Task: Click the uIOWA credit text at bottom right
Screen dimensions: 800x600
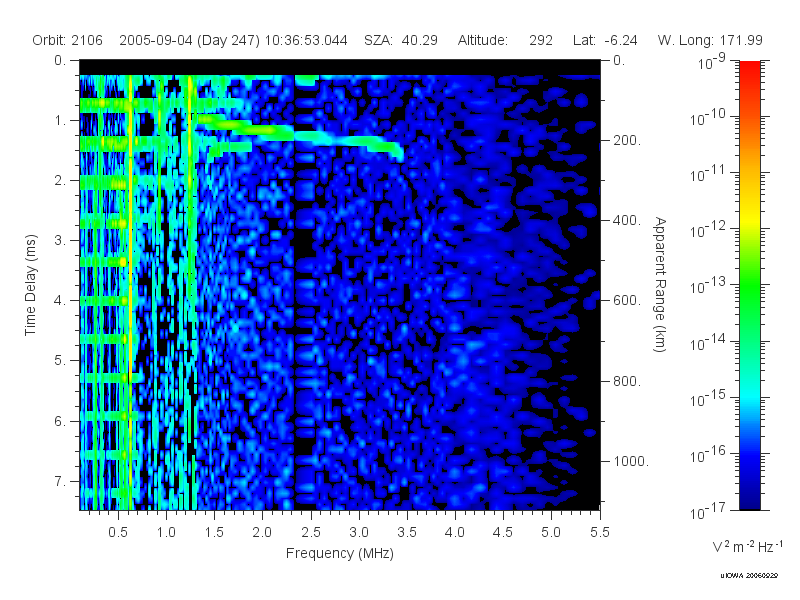Action: click(x=749, y=576)
